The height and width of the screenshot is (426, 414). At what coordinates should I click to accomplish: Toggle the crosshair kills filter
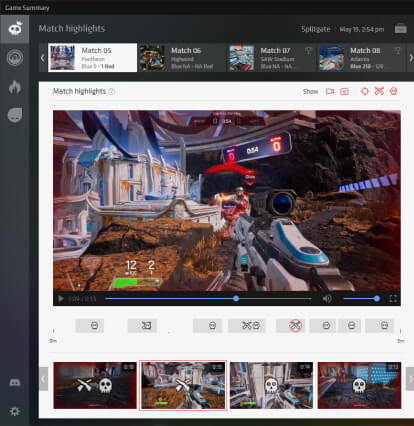(x=365, y=91)
